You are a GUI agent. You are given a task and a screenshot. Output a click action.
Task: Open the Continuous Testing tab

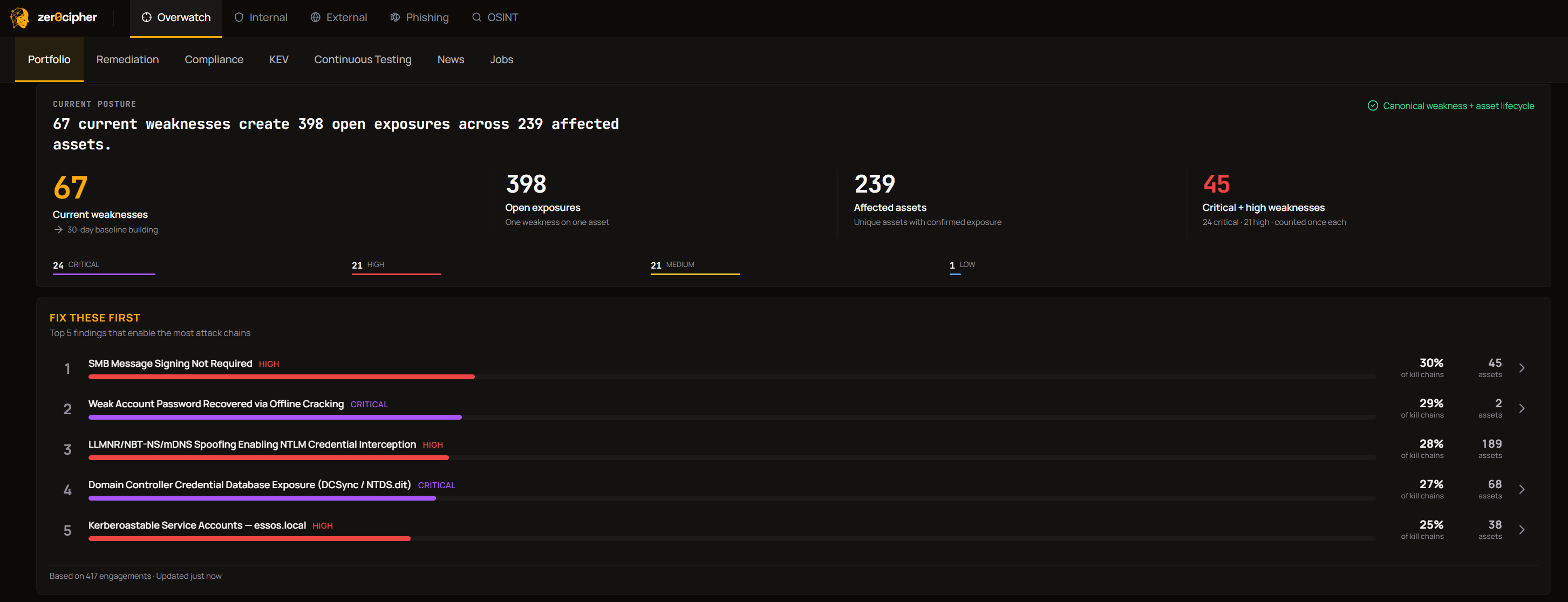tap(363, 60)
